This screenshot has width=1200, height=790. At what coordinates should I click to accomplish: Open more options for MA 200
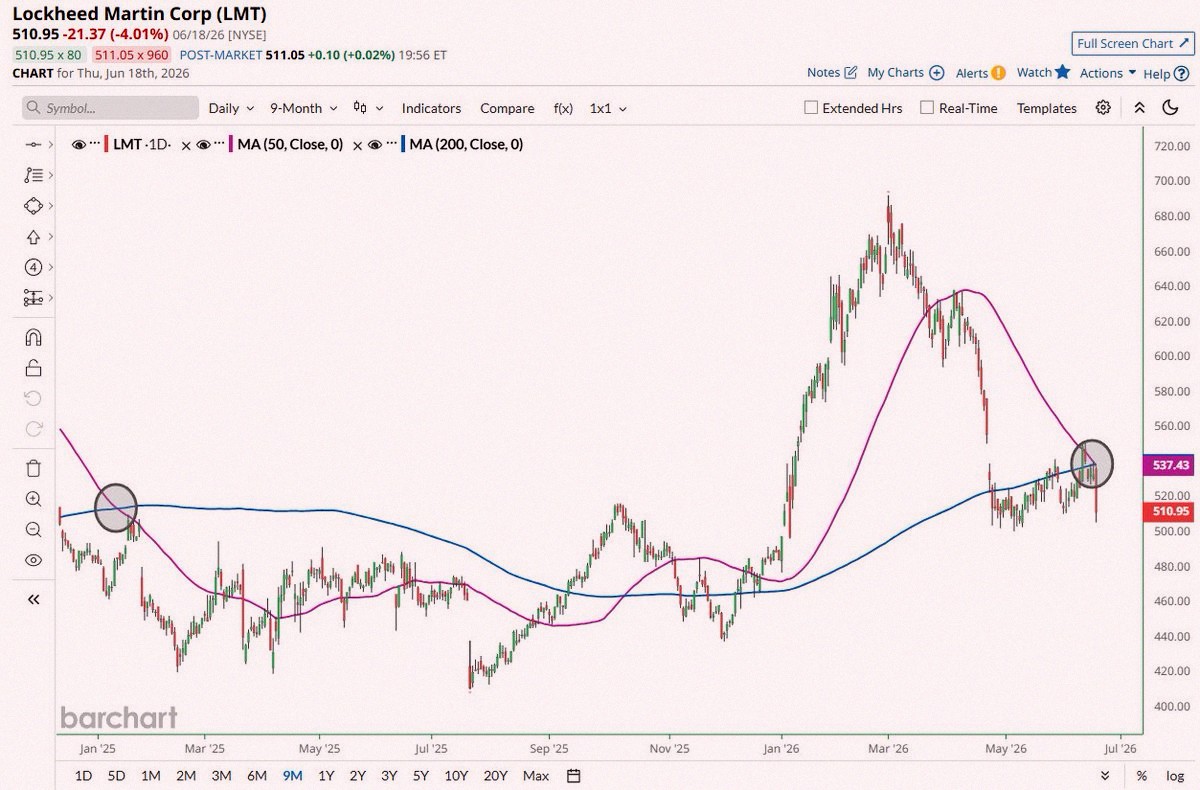coord(392,145)
